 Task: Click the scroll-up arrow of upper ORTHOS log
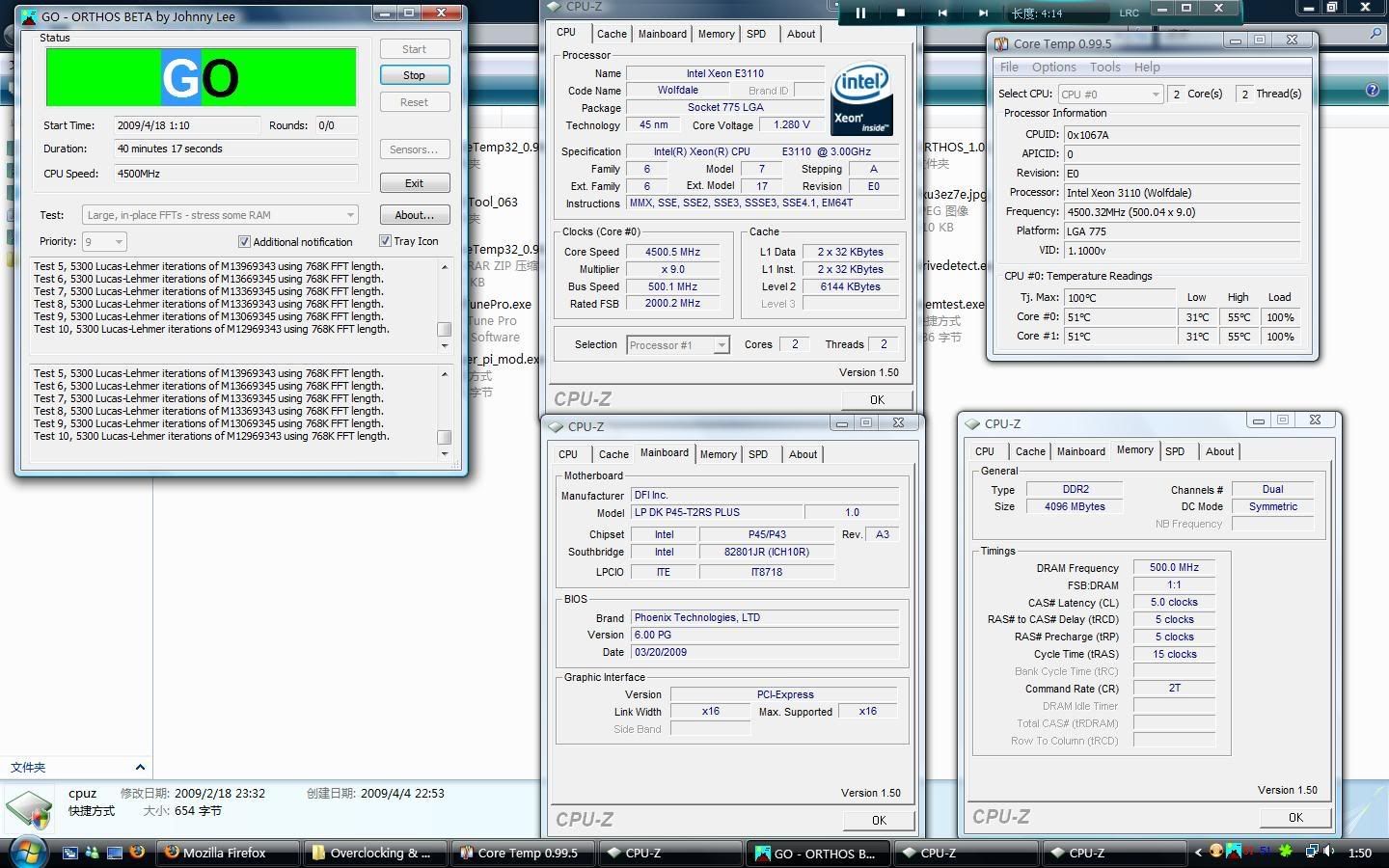(x=445, y=267)
